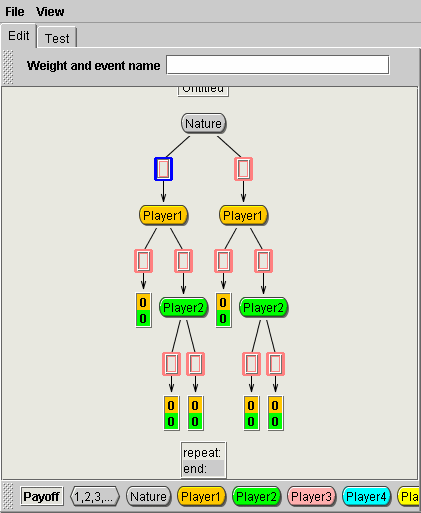Select the left Player1 node in tree

(163, 215)
